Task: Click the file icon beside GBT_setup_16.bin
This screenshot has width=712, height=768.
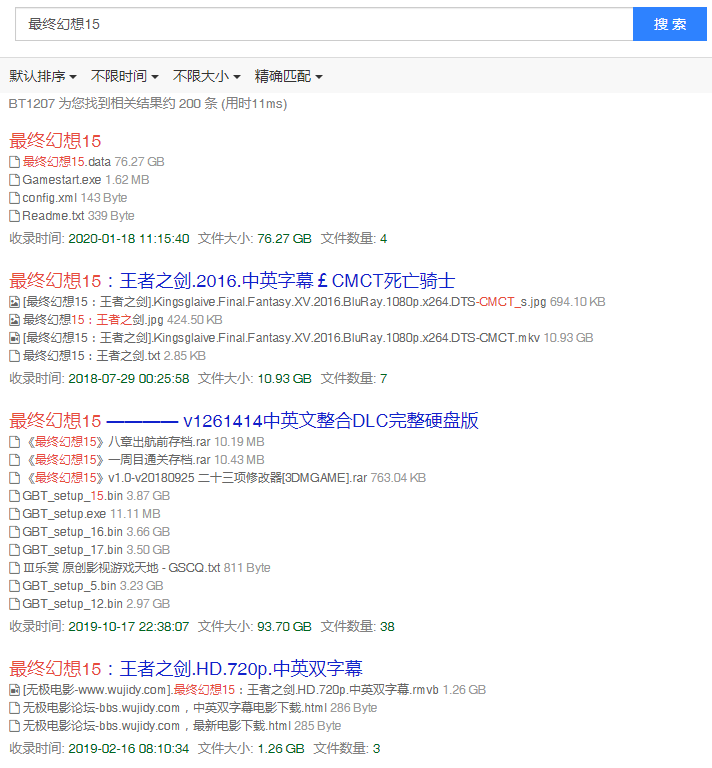Action: click(x=15, y=532)
